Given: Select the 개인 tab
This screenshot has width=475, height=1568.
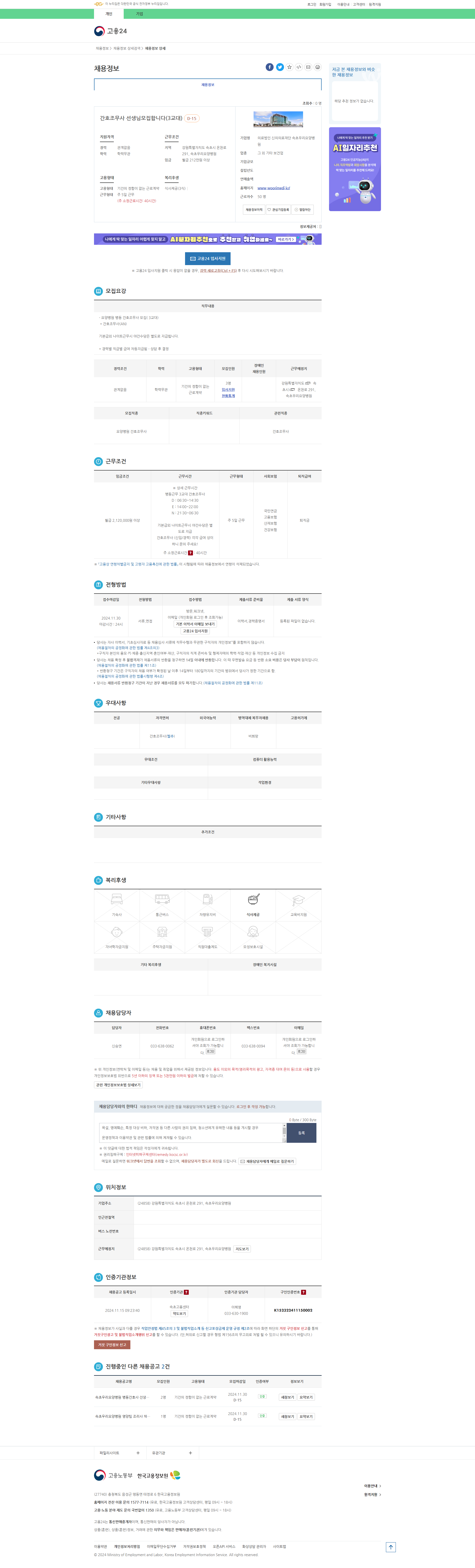Looking at the screenshot, I should pos(108,14).
